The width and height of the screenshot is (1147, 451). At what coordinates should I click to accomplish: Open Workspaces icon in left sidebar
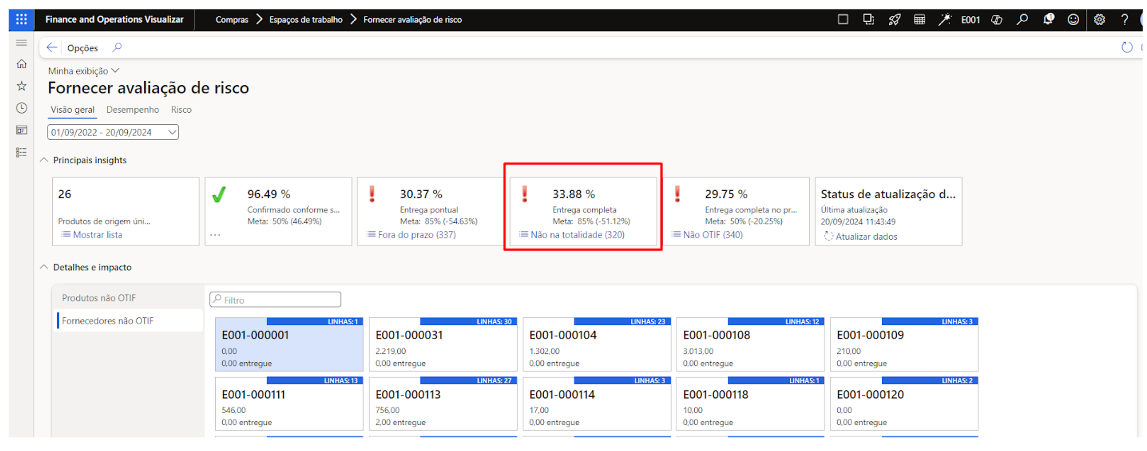(21, 130)
